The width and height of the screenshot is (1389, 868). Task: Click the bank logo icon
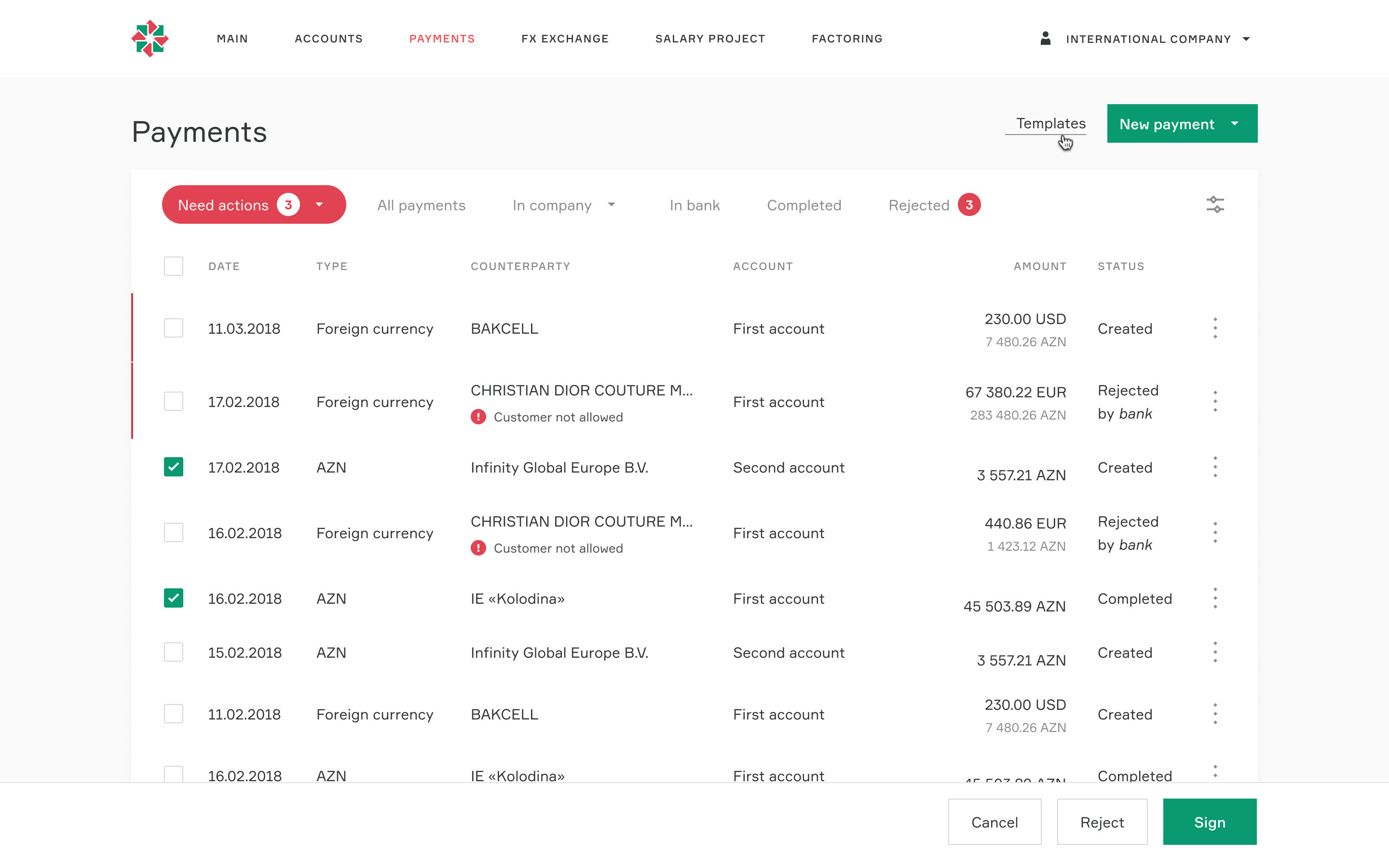150,39
